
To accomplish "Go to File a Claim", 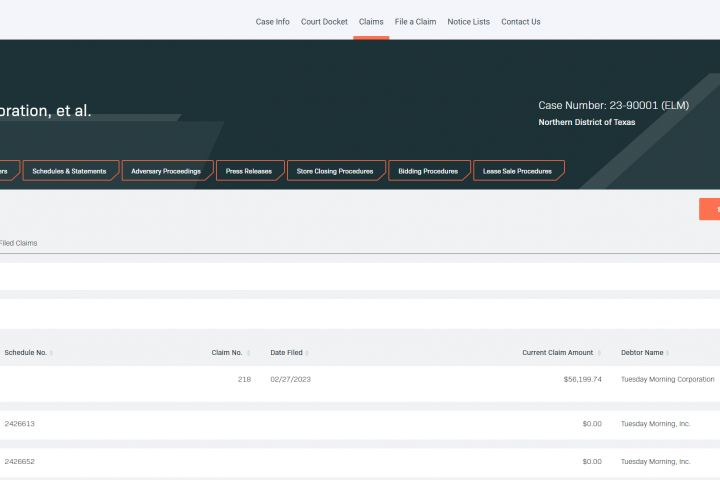I will (415, 22).
